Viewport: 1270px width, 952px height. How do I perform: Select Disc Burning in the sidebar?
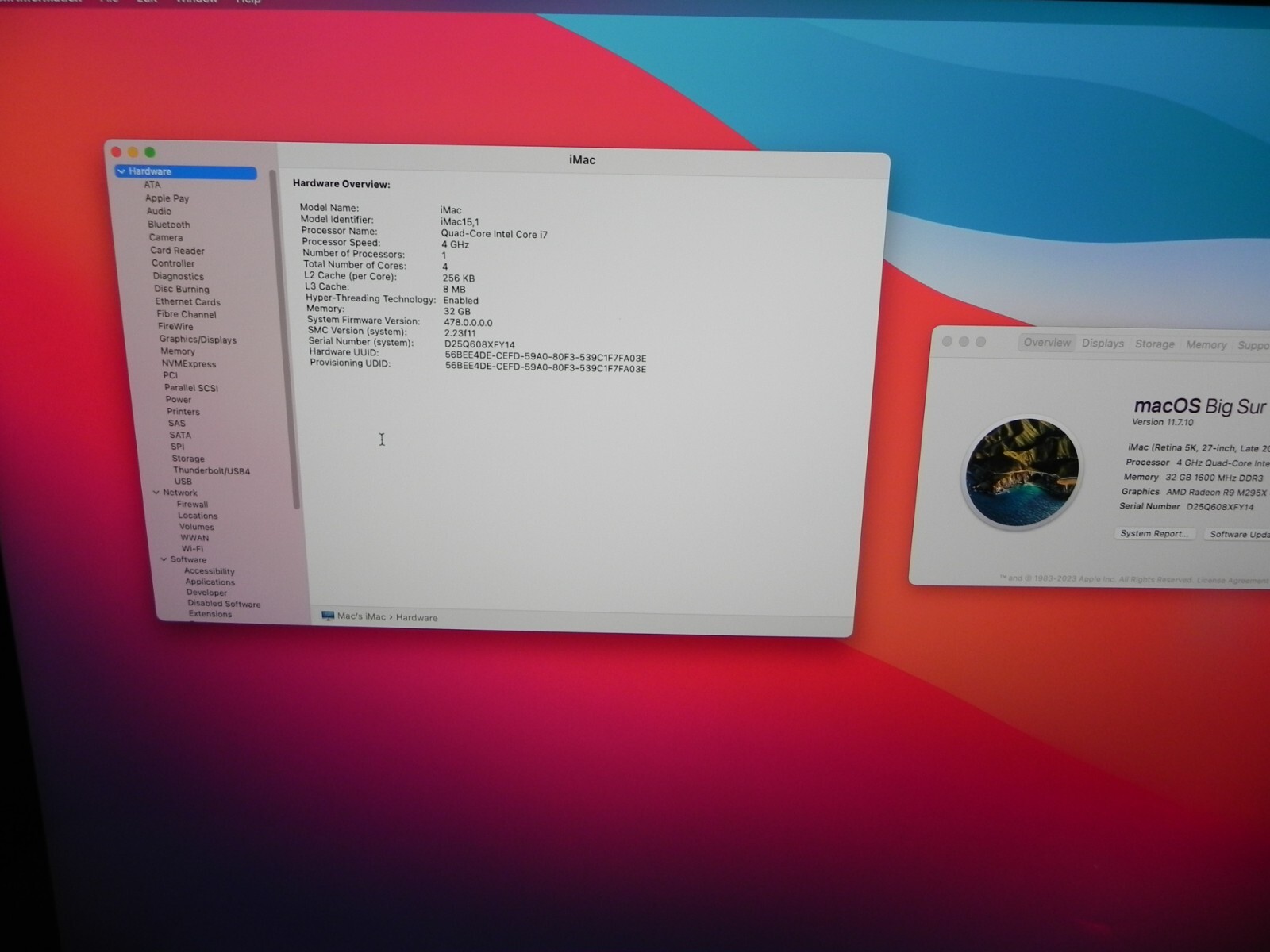click(182, 289)
